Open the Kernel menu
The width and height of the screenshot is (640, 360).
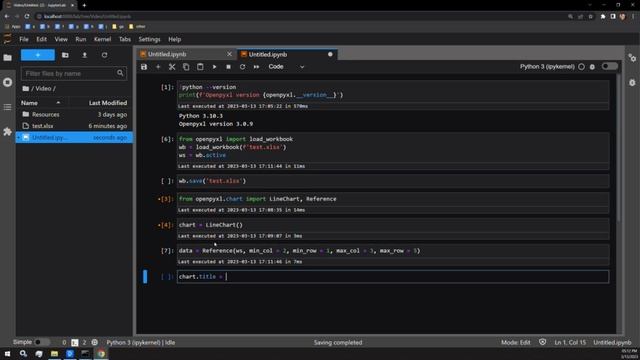102,39
